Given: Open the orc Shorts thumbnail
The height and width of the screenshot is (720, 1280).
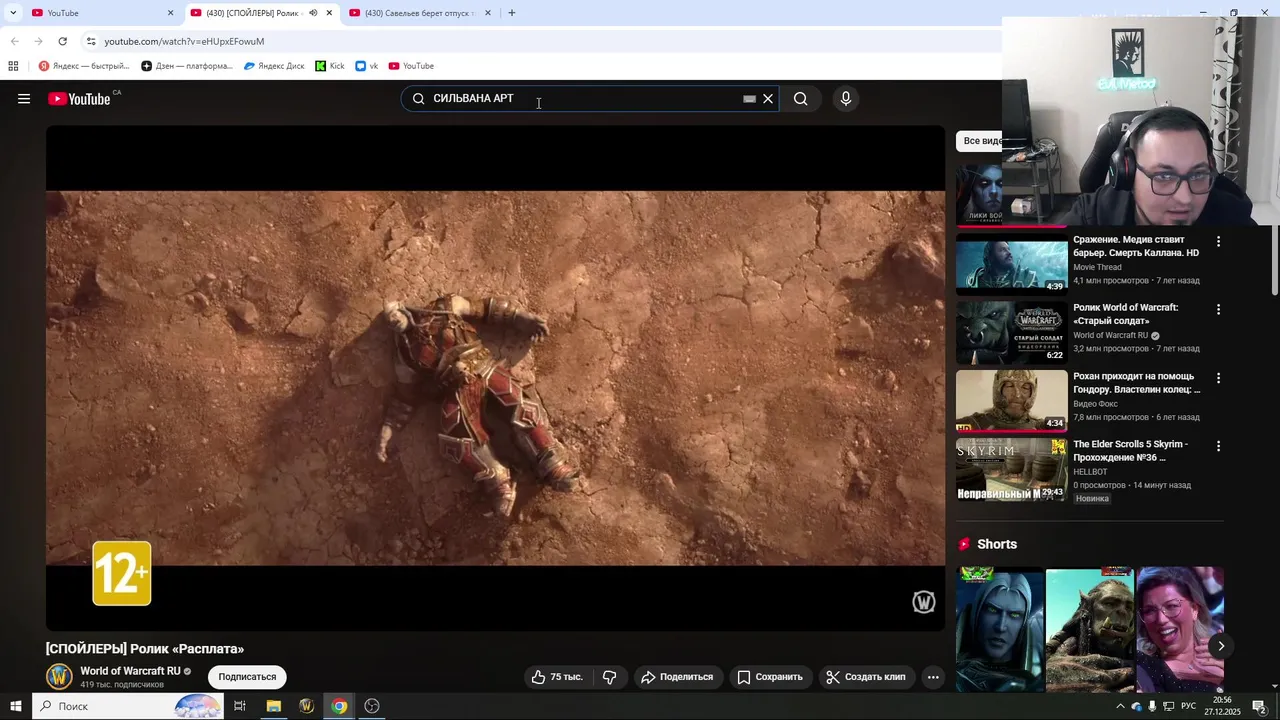Looking at the screenshot, I should coord(1089,629).
